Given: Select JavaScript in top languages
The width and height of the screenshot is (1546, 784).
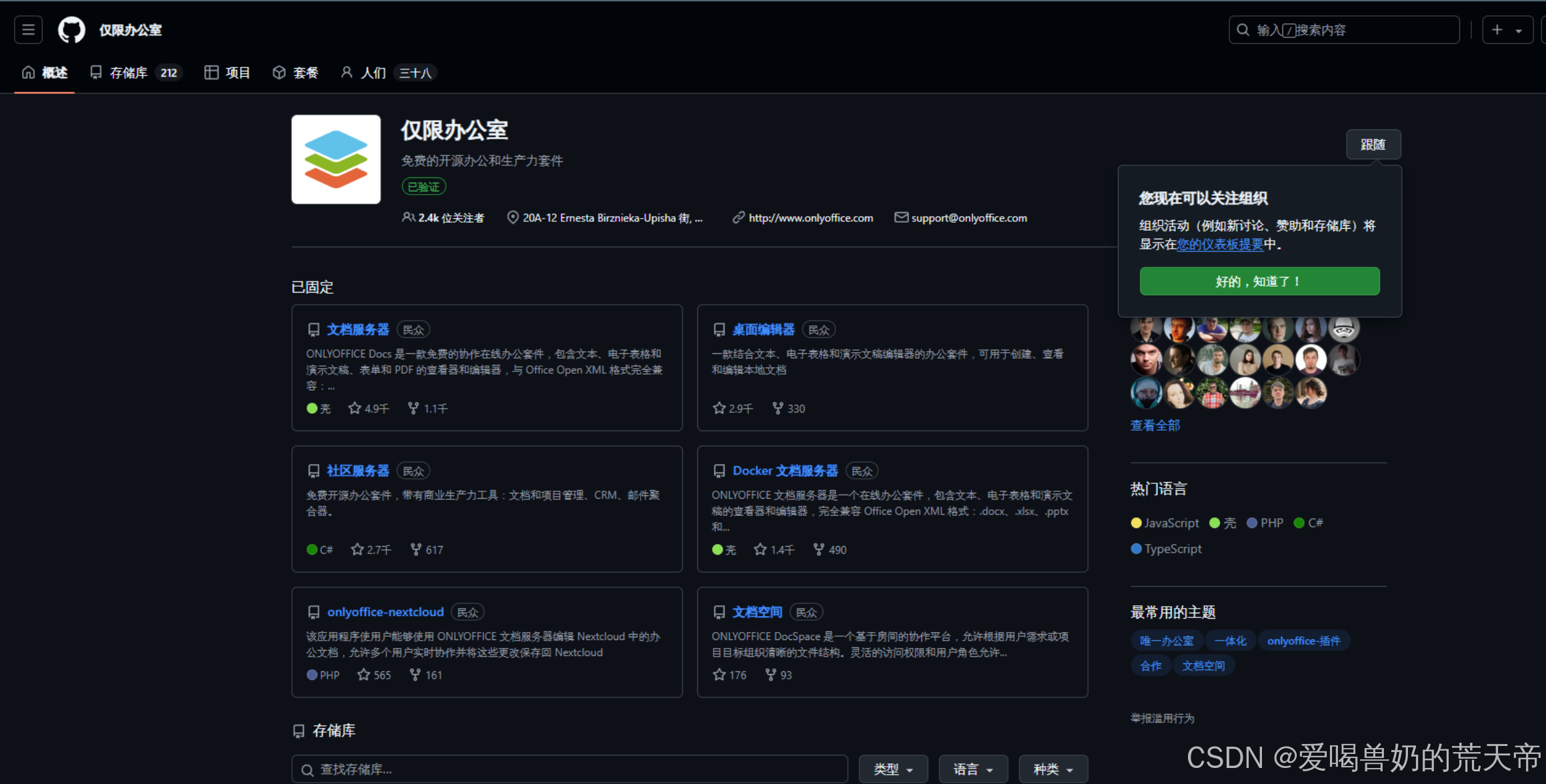Looking at the screenshot, I should (x=1165, y=523).
